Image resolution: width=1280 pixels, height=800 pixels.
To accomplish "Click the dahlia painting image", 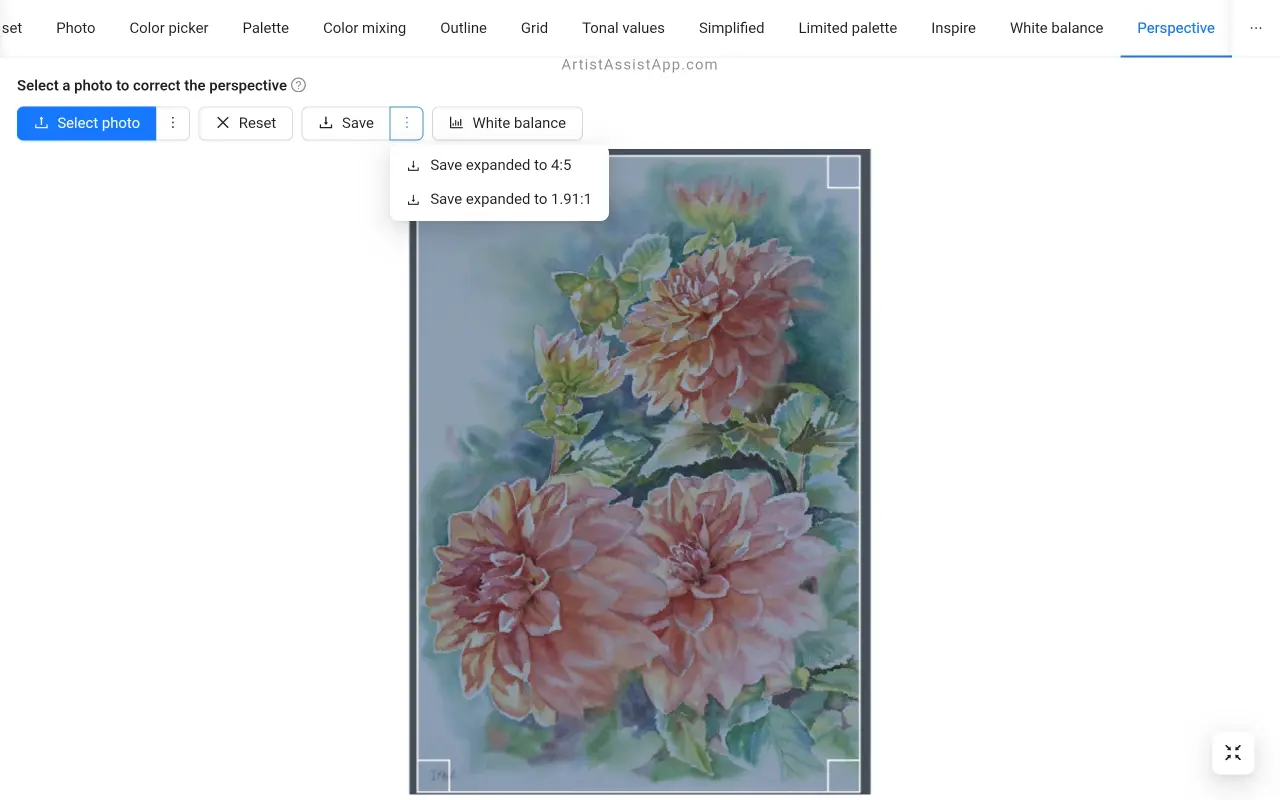I will (x=640, y=472).
